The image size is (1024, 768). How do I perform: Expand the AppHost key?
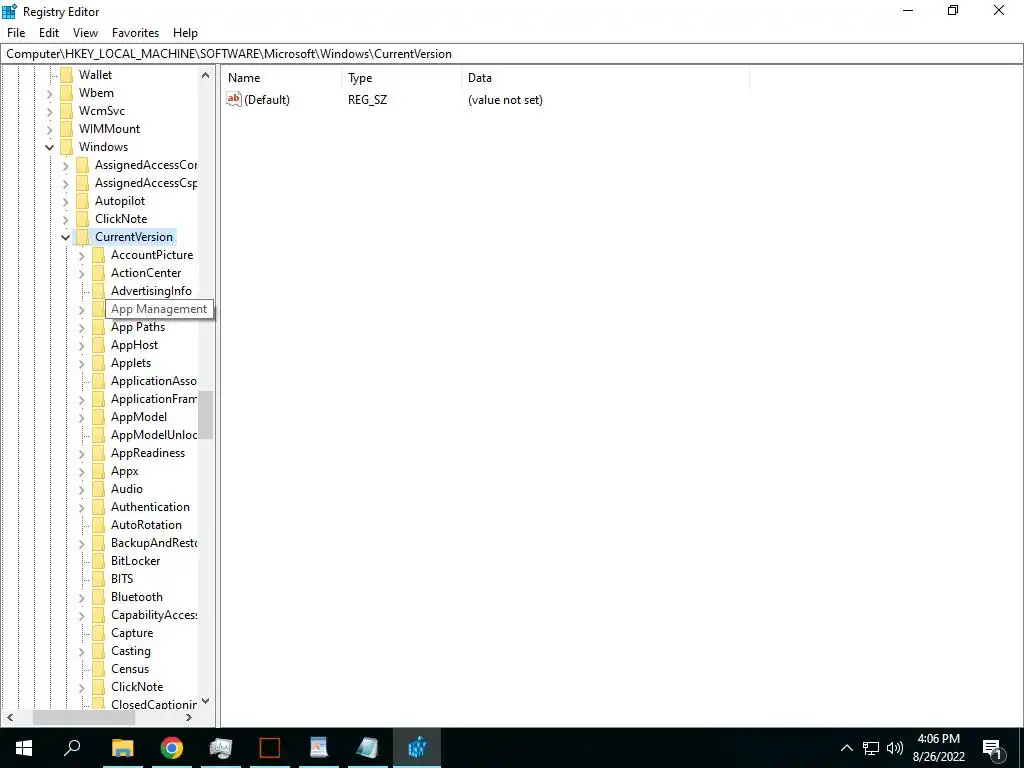click(x=82, y=345)
